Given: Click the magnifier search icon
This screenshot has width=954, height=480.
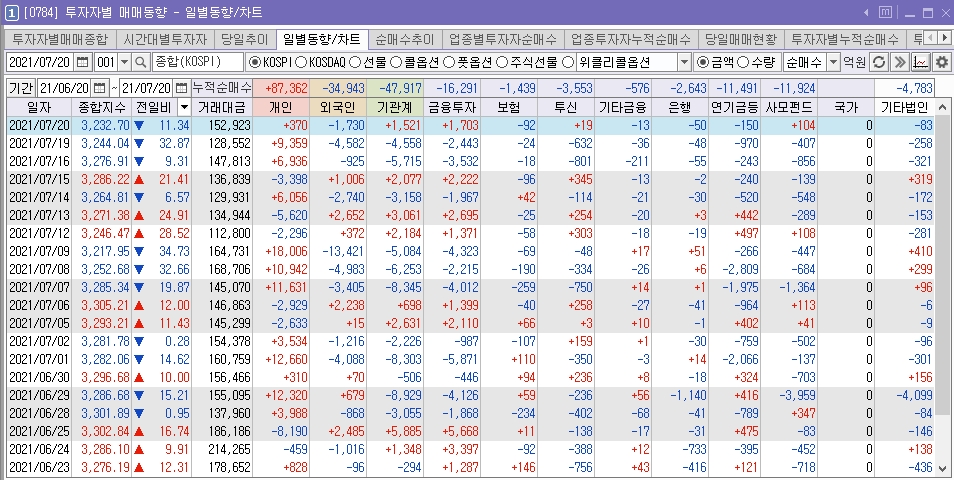Looking at the screenshot, I should 141,61.
